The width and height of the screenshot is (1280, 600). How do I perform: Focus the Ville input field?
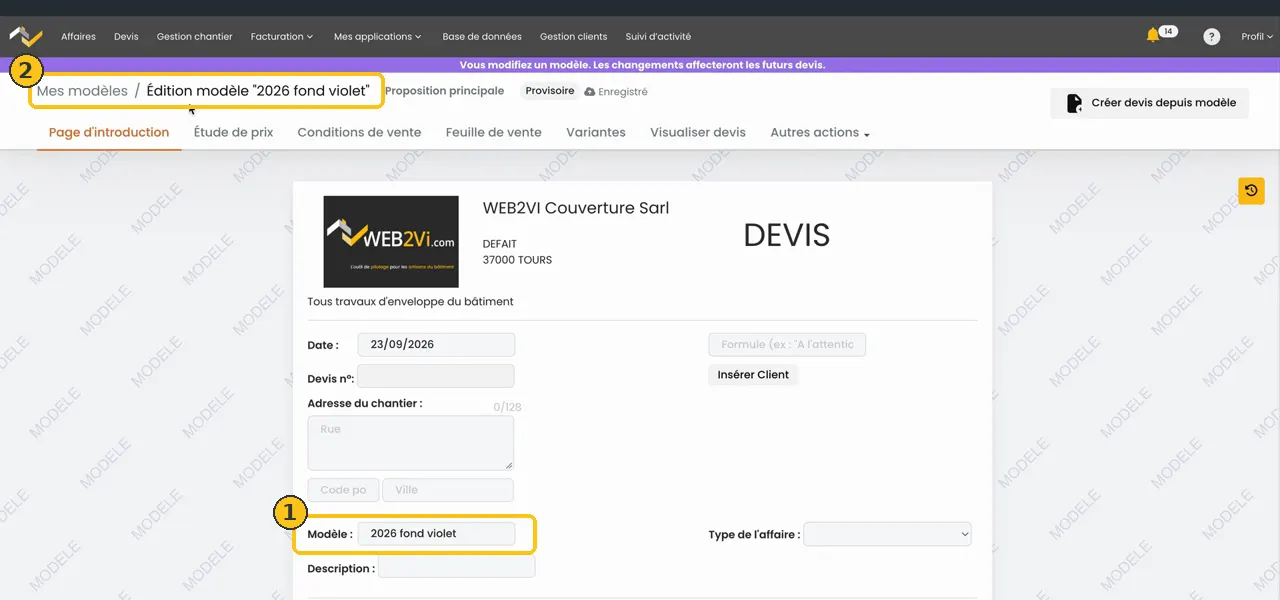coord(448,490)
